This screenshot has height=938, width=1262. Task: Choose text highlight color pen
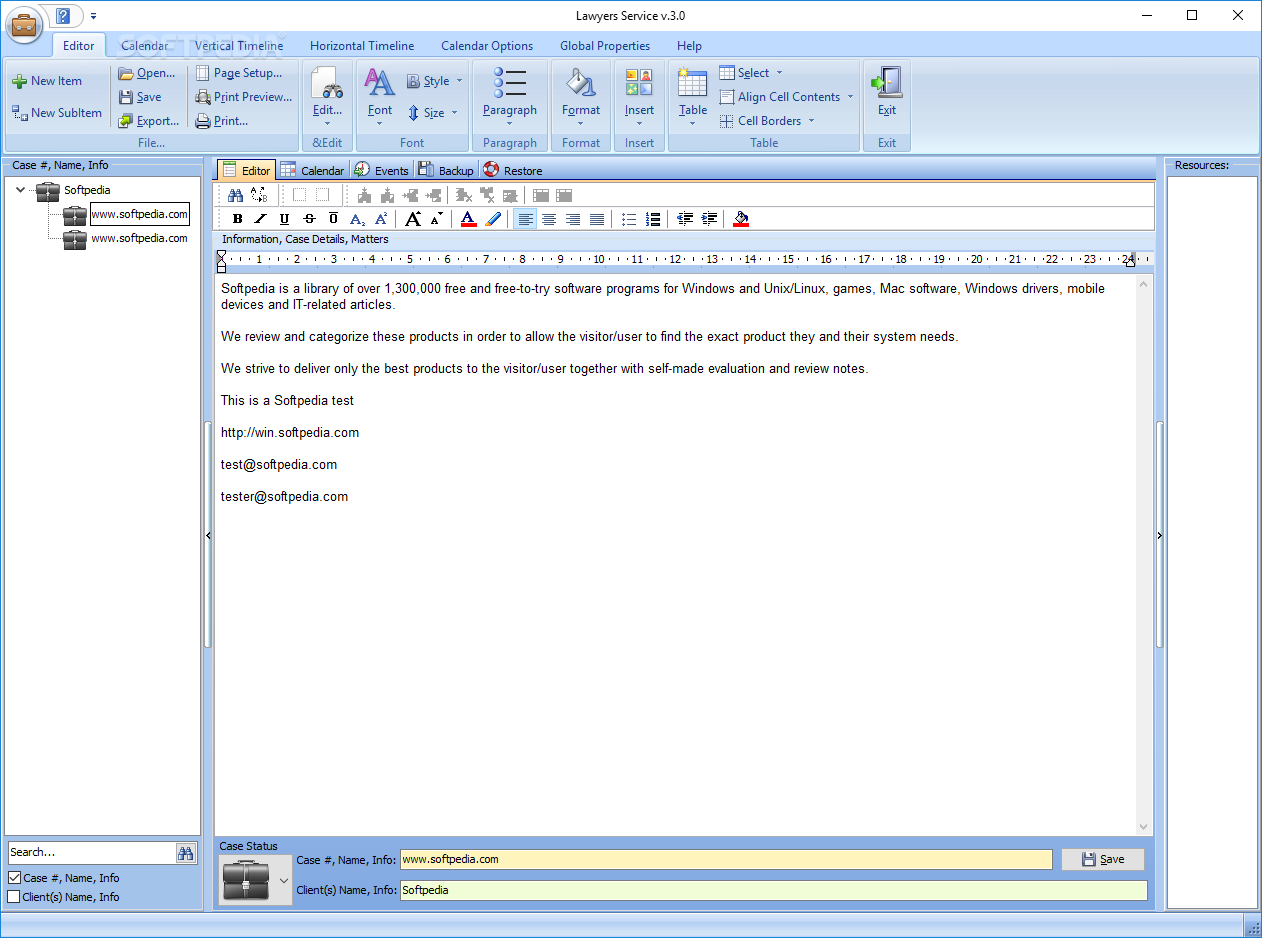click(493, 219)
